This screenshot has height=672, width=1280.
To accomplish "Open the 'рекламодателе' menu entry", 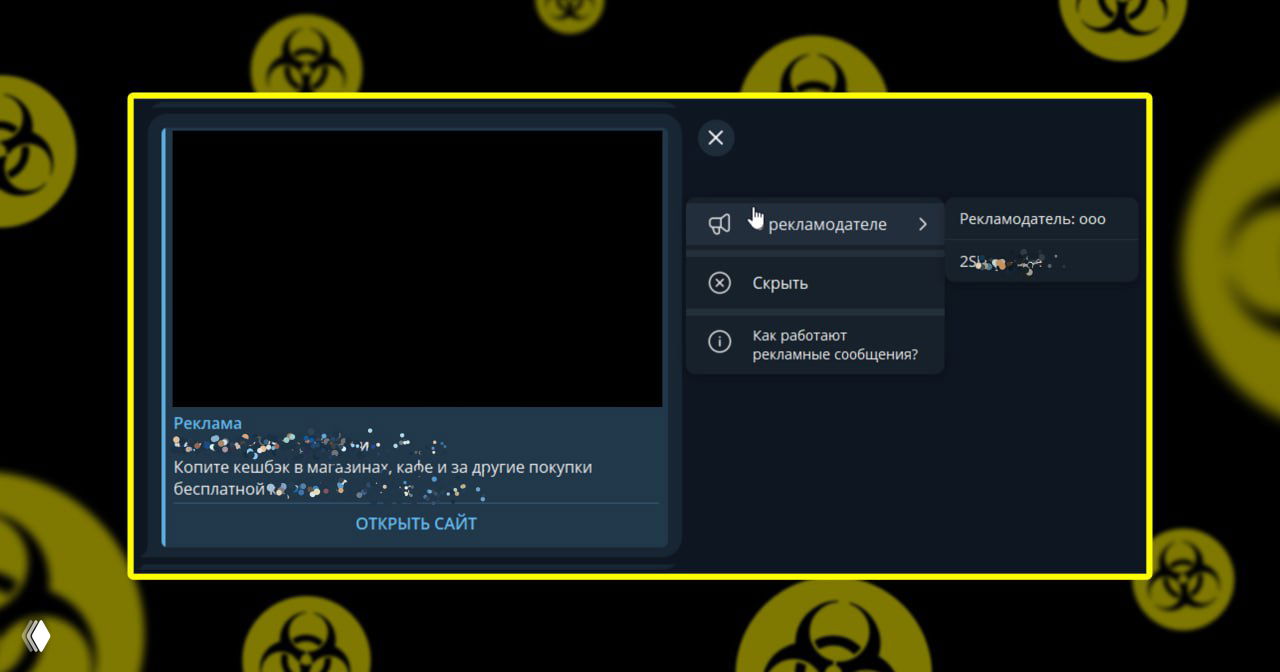I will pyautogui.click(x=826, y=225).
